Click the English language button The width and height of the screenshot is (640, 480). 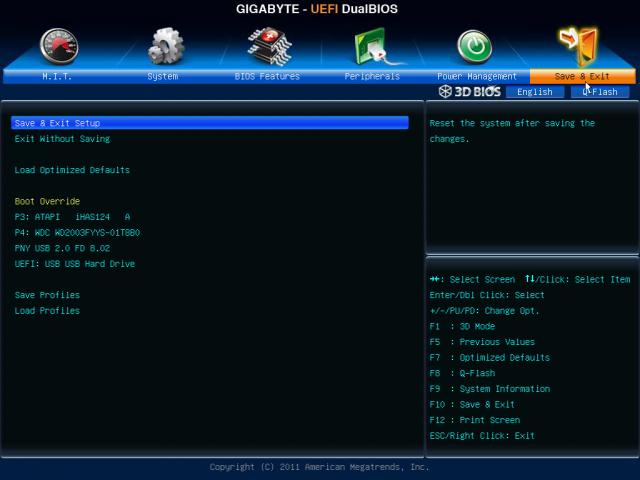click(535, 92)
